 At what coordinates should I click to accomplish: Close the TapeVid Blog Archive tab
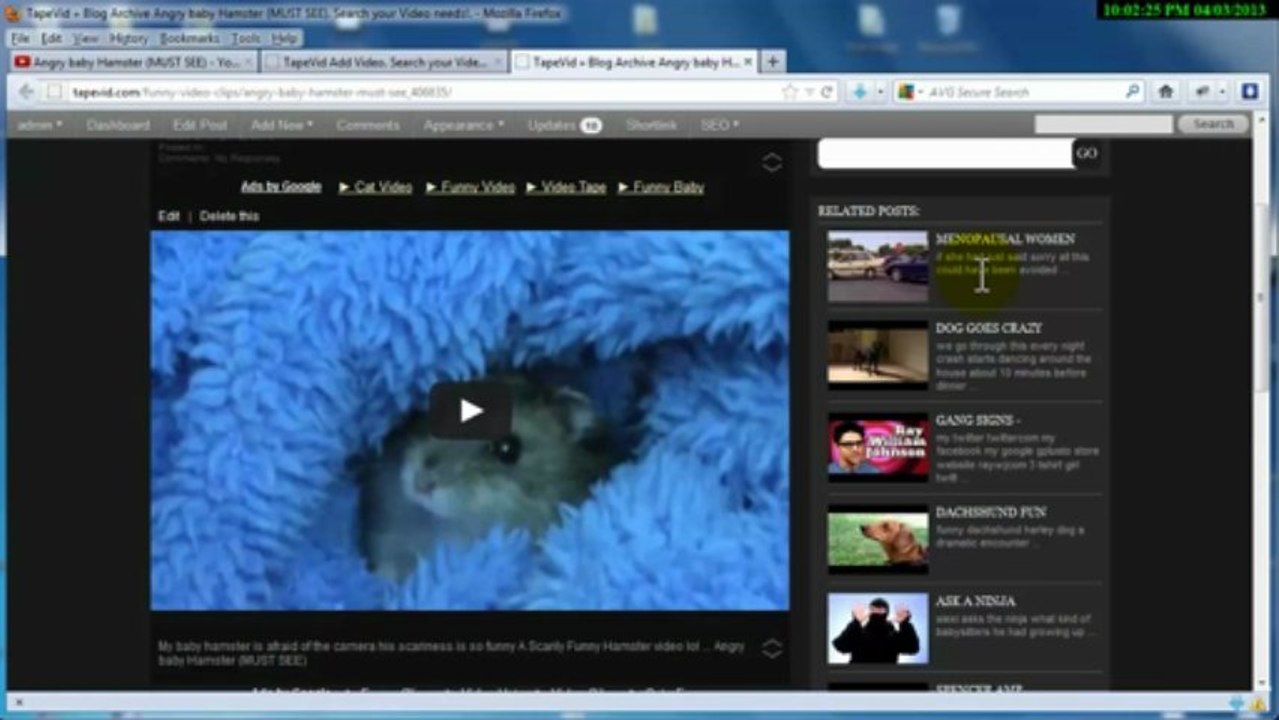tap(746, 62)
